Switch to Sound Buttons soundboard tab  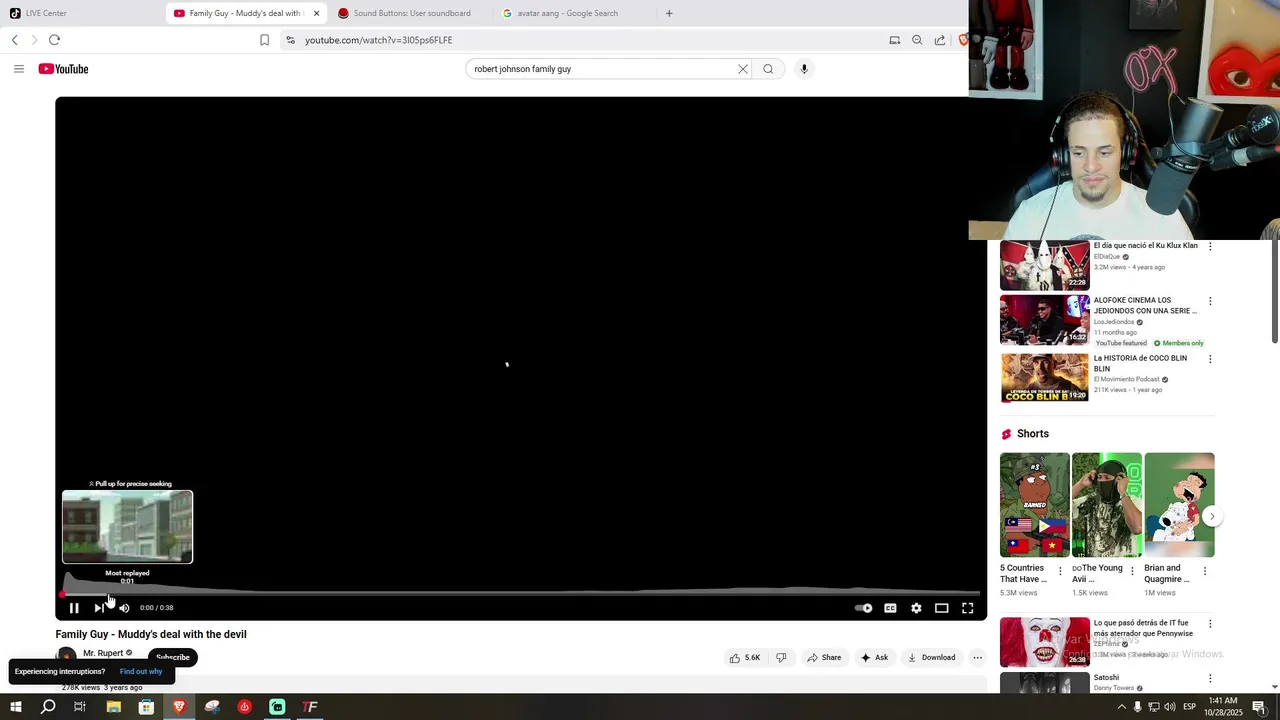pyautogui.click(x=410, y=13)
